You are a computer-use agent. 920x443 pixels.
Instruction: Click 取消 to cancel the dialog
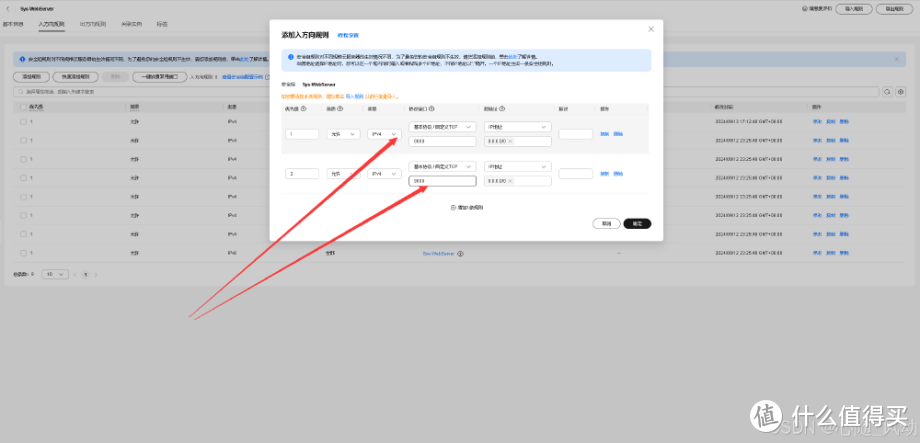tap(607, 224)
